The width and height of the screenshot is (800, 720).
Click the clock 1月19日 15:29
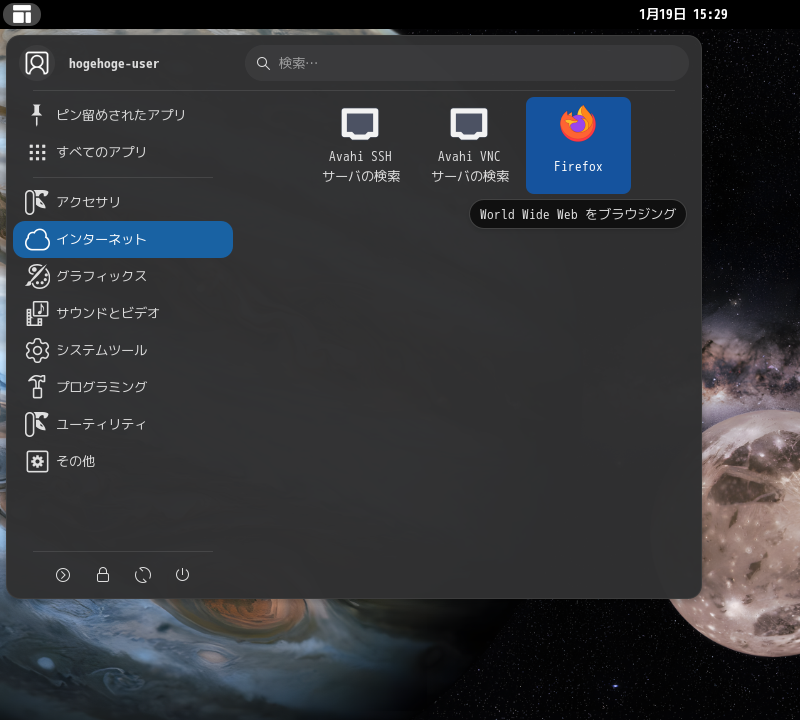[683, 14]
